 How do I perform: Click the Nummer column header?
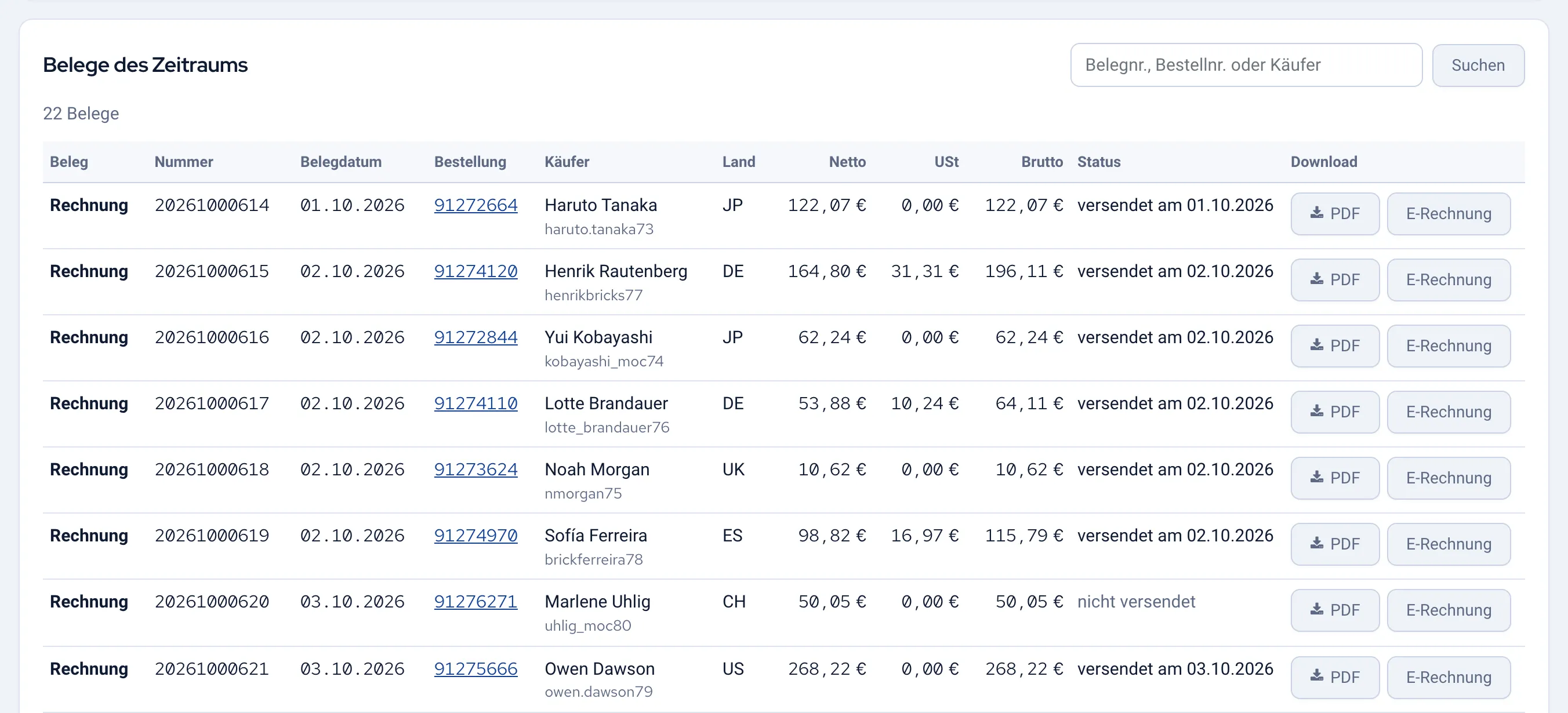pos(184,162)
